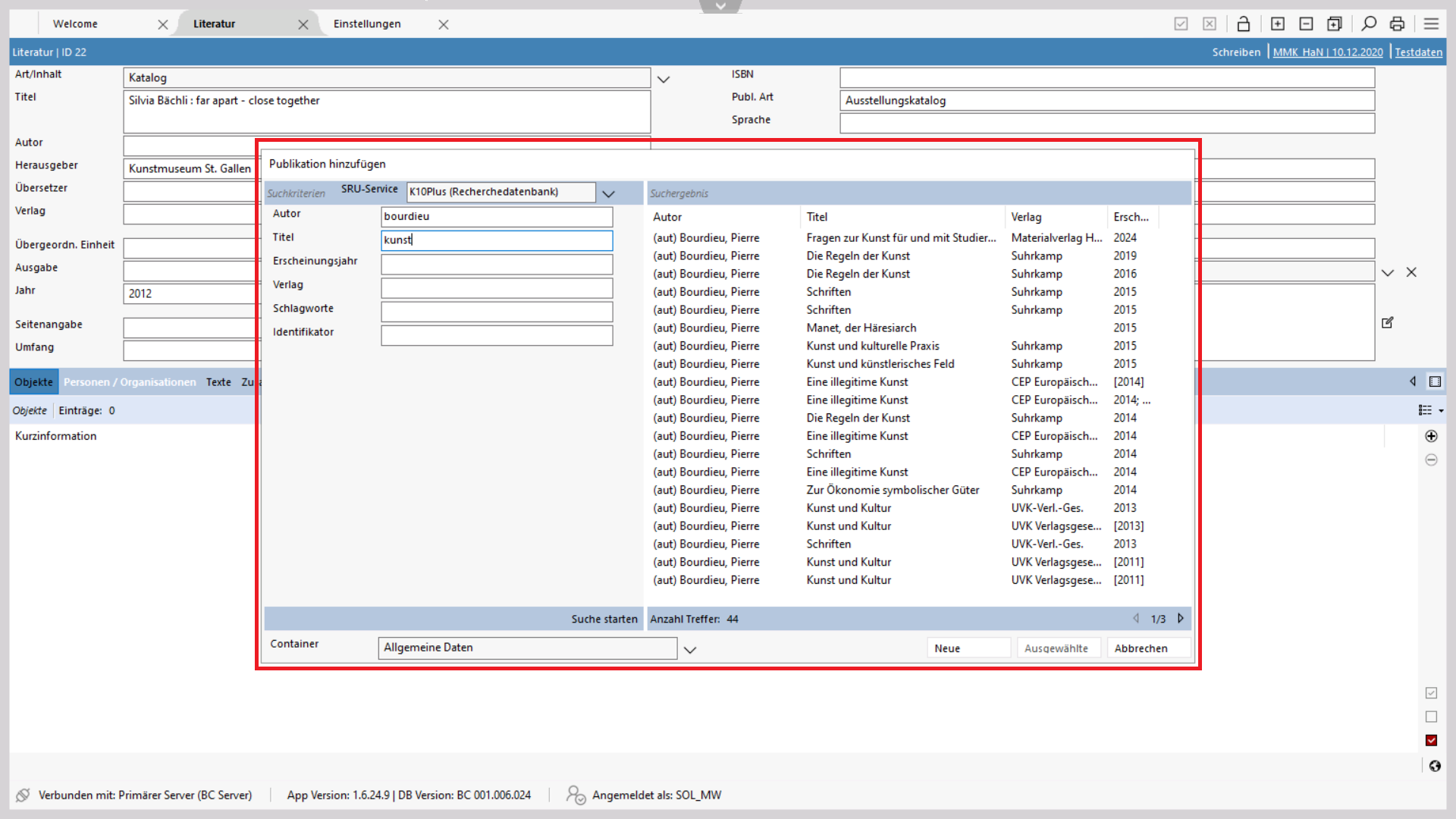The image size is (1456, 819).
Task: Toggle the panel layout view button
Action: [x=1435, y=381]
